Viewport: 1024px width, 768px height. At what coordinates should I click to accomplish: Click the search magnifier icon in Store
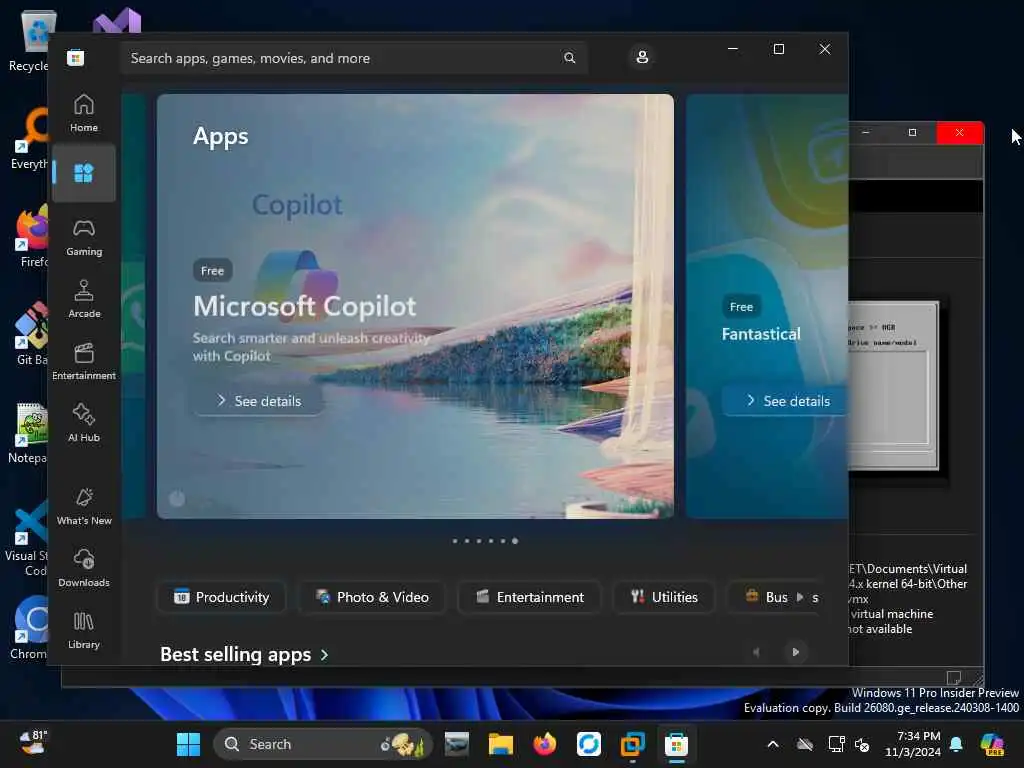click(x=569, y=58)
